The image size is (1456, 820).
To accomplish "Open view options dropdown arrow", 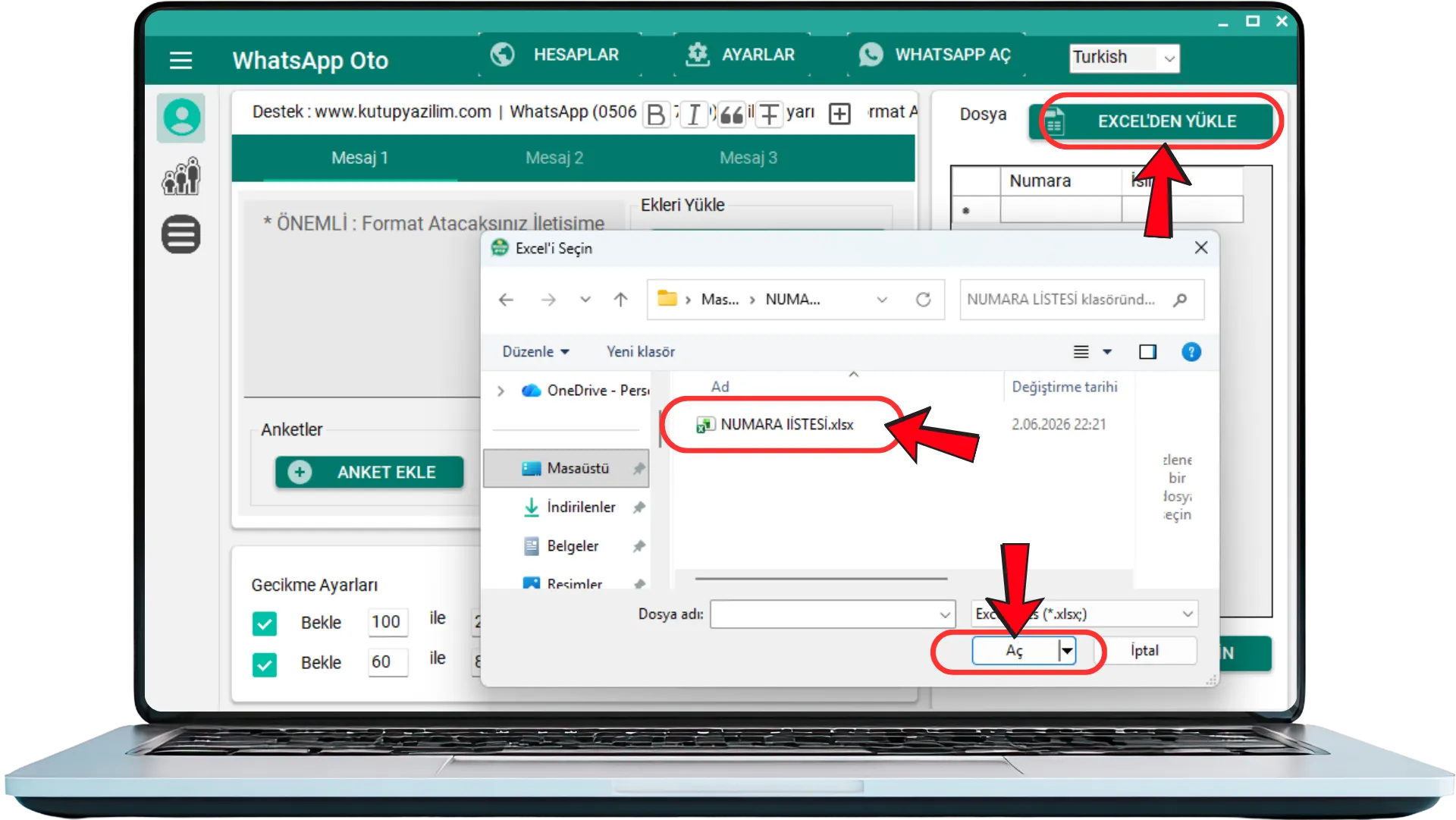I will [x=1107, y=352].
